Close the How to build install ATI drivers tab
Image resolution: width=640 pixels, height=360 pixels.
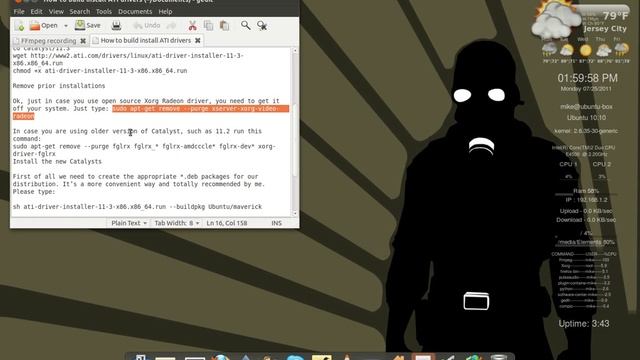198,40
